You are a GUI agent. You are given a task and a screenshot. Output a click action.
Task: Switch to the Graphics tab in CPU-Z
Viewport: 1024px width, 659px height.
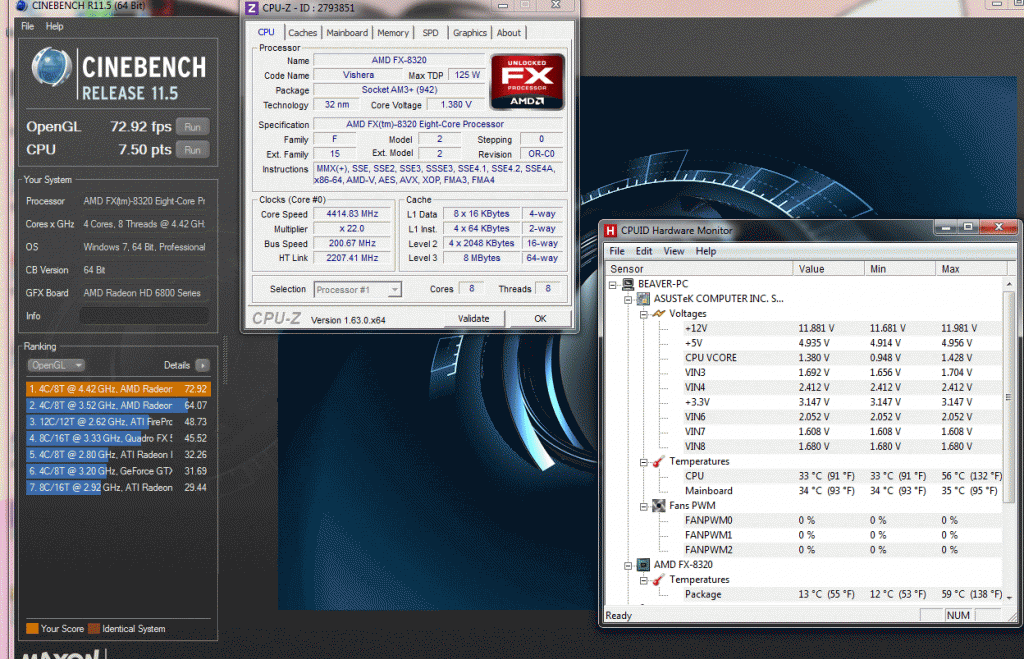pos(470,33)
